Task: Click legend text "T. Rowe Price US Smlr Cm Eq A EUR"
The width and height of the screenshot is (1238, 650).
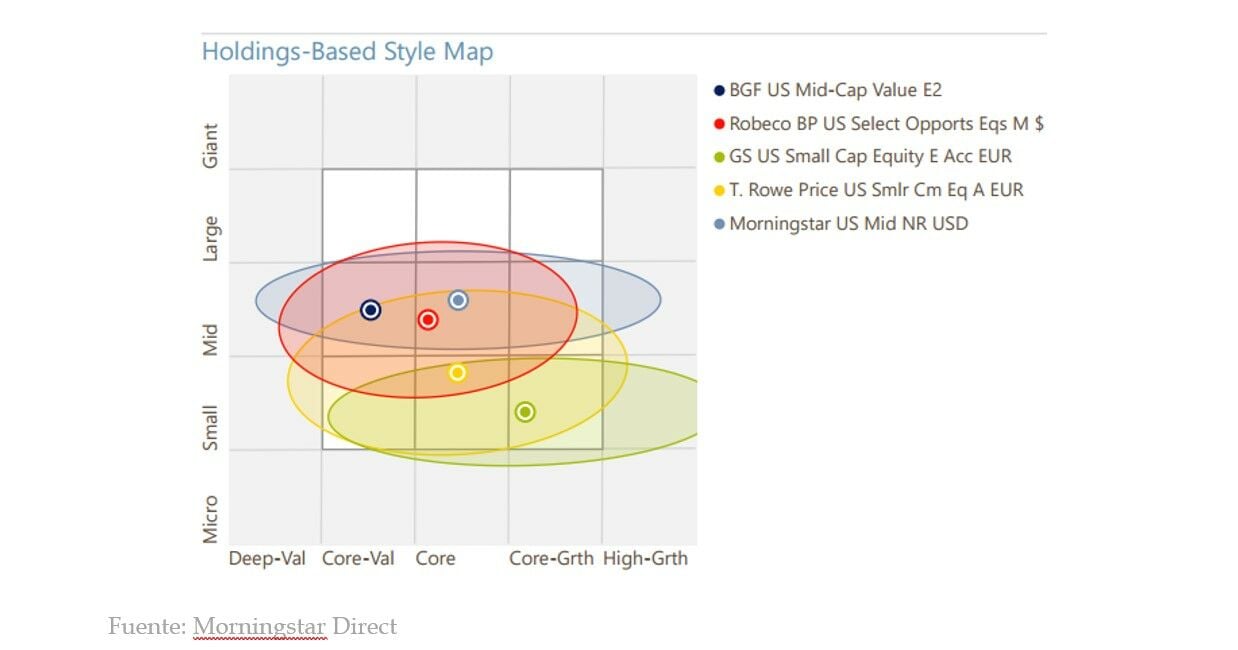Action: coord(877,190)
